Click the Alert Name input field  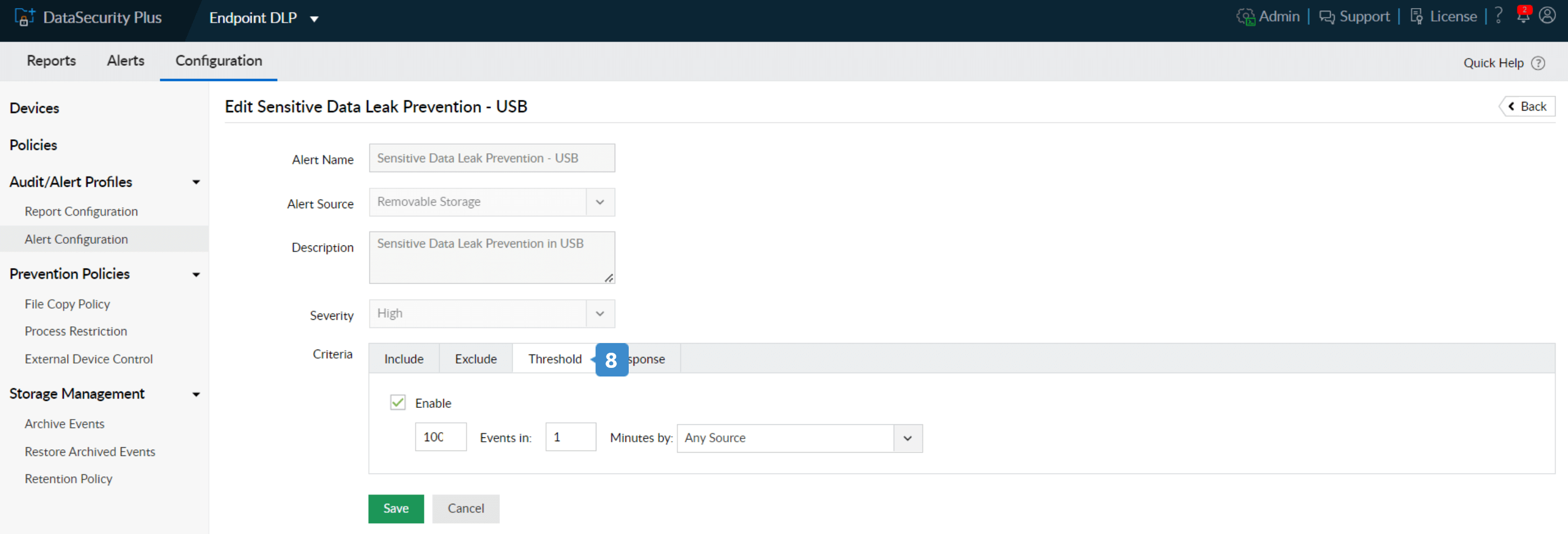point(492,159)
